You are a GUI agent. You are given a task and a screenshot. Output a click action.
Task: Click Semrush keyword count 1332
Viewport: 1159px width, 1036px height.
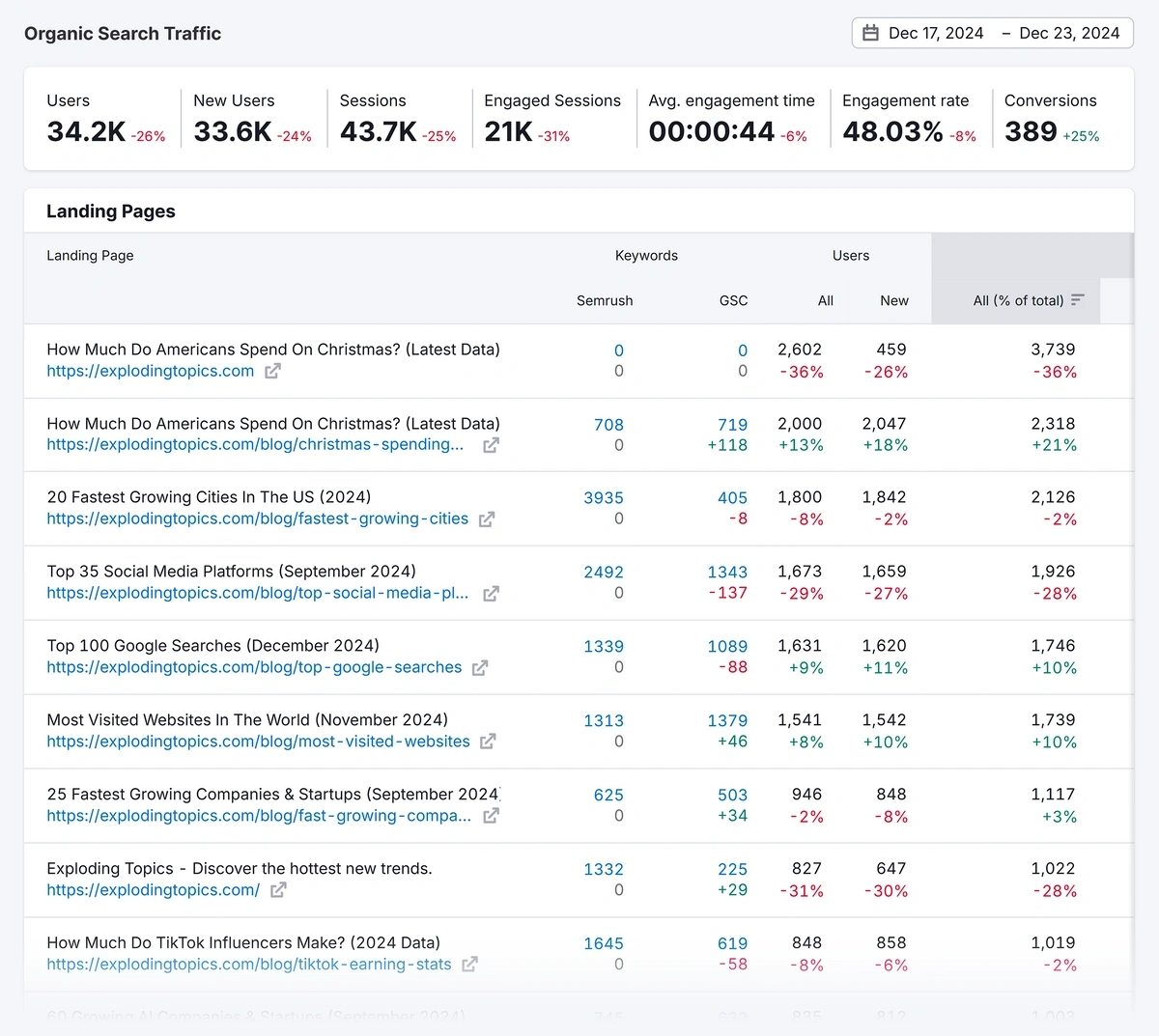(604, 870)
